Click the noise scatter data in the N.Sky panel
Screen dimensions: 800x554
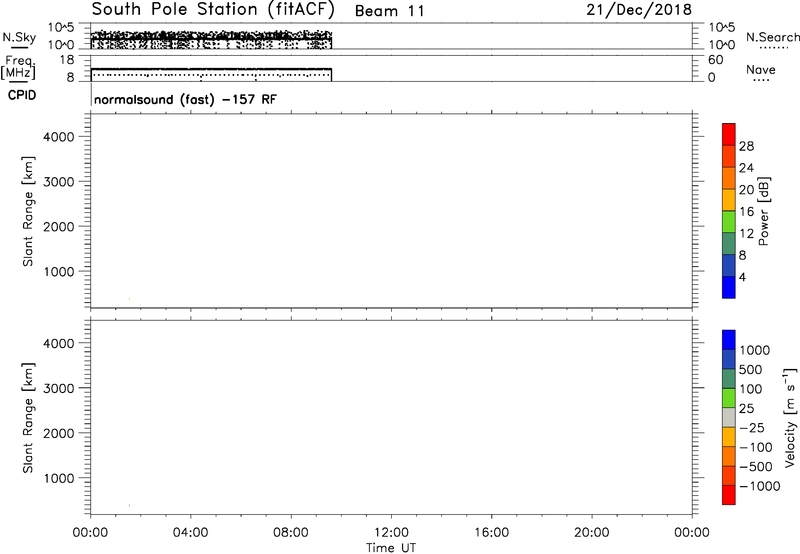click(x=211, y=39)
